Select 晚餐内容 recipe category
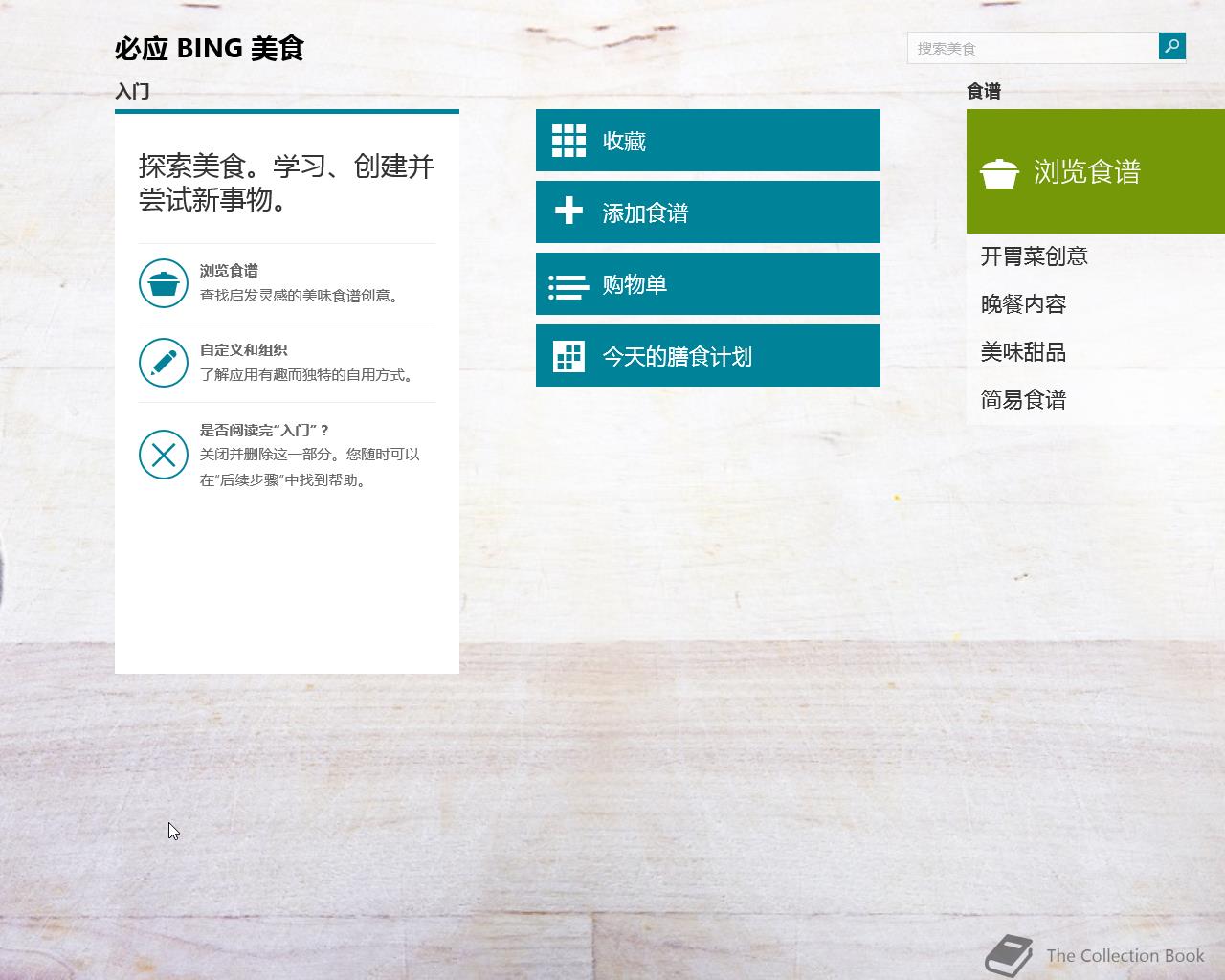The image size is (1225, 980). (1023, 304)
